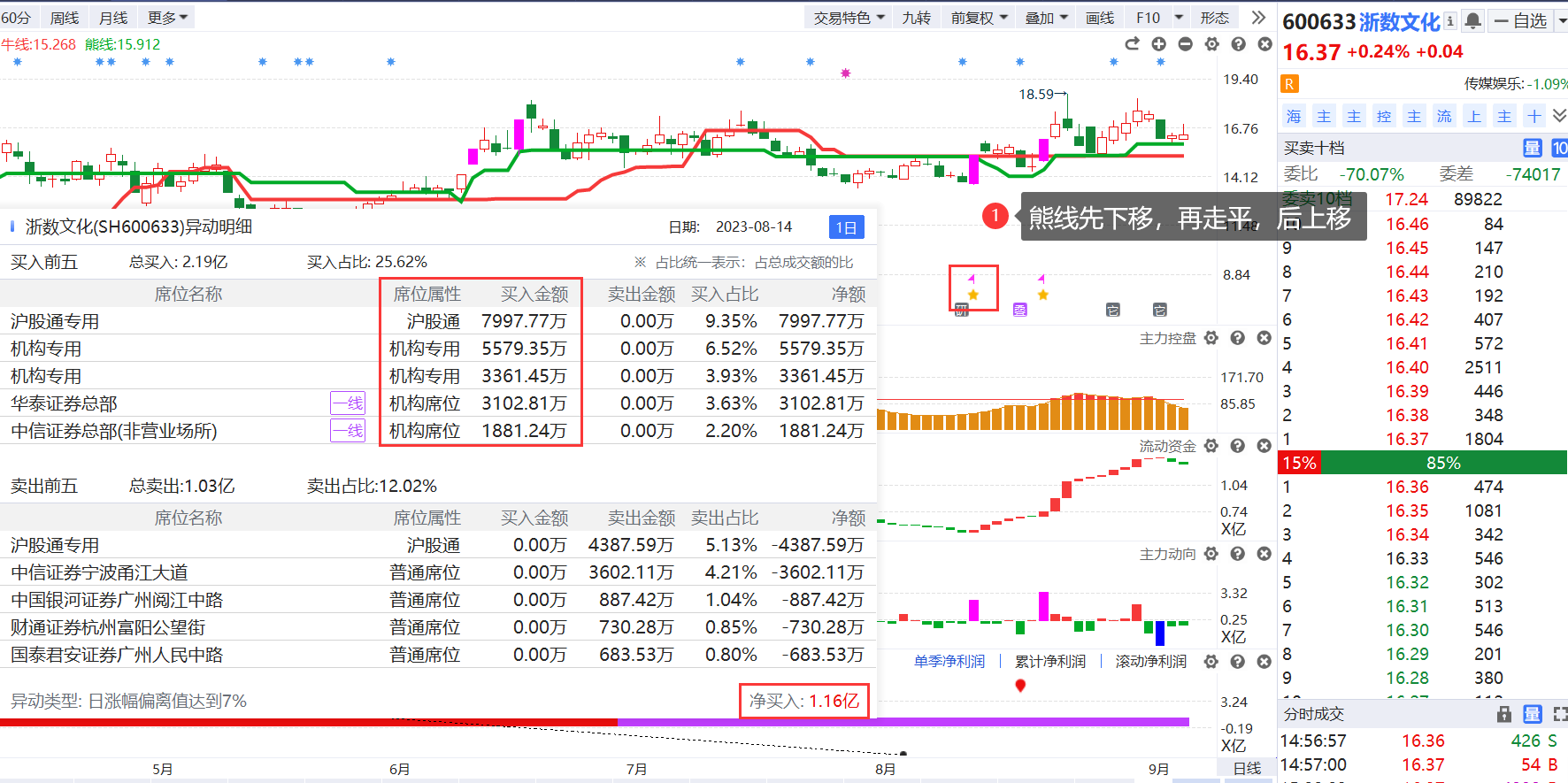Click the F10 button
The width and height of the screenshot is (1568, 783).
[1148, 18]
